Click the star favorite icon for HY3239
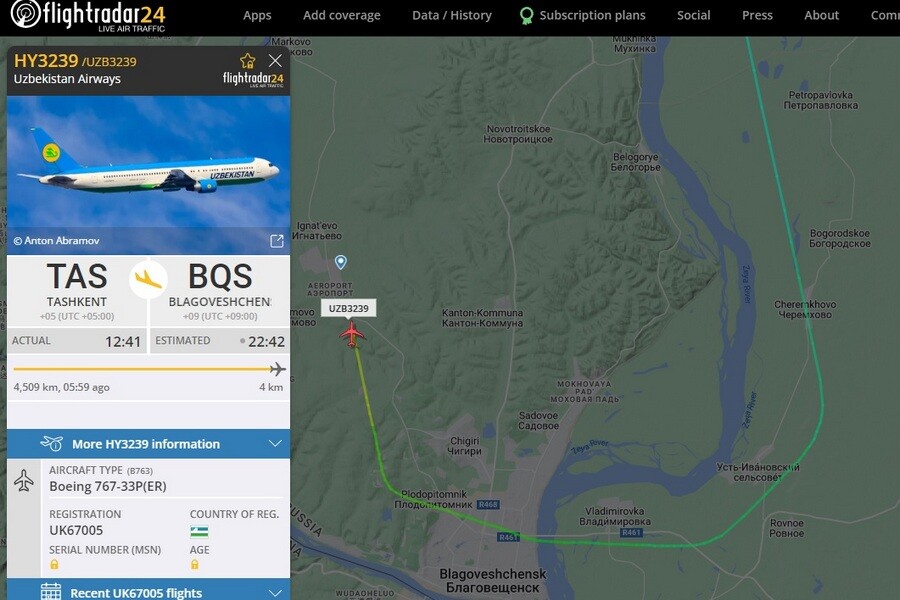 pos(247,61)
